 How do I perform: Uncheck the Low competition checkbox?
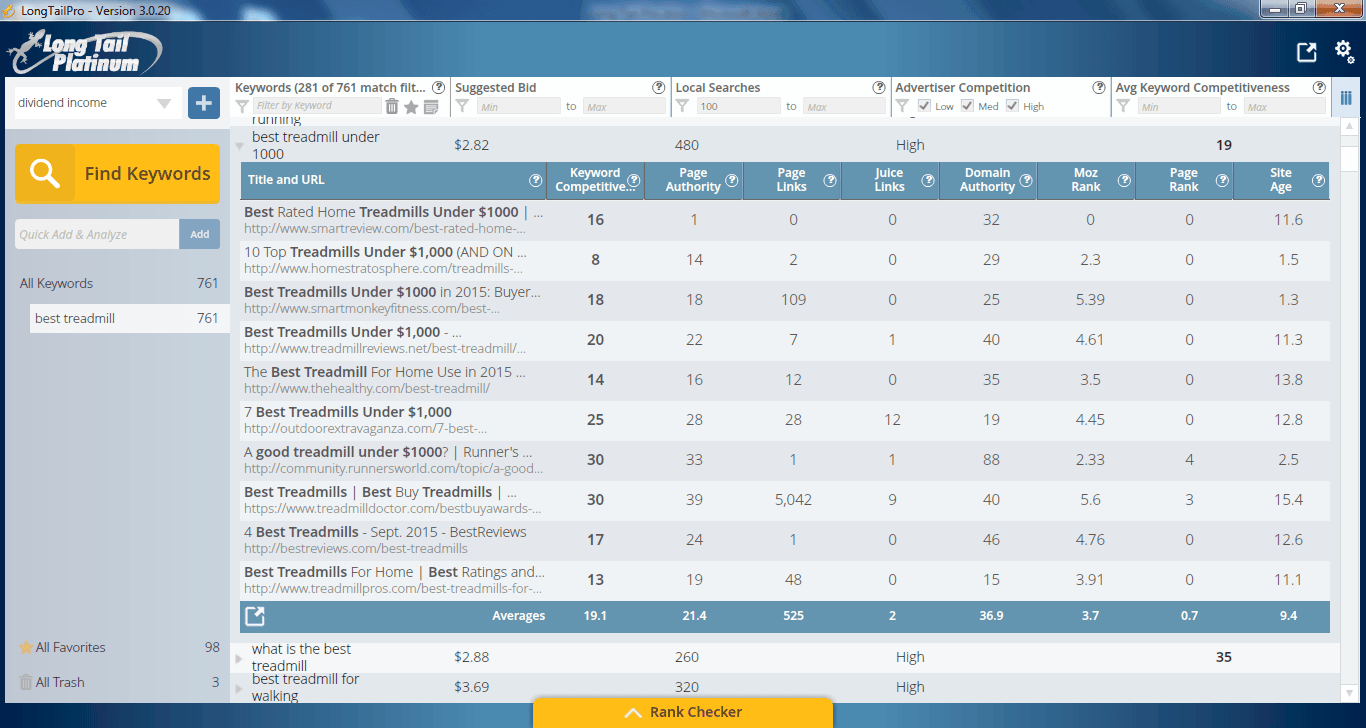(923, 106)
